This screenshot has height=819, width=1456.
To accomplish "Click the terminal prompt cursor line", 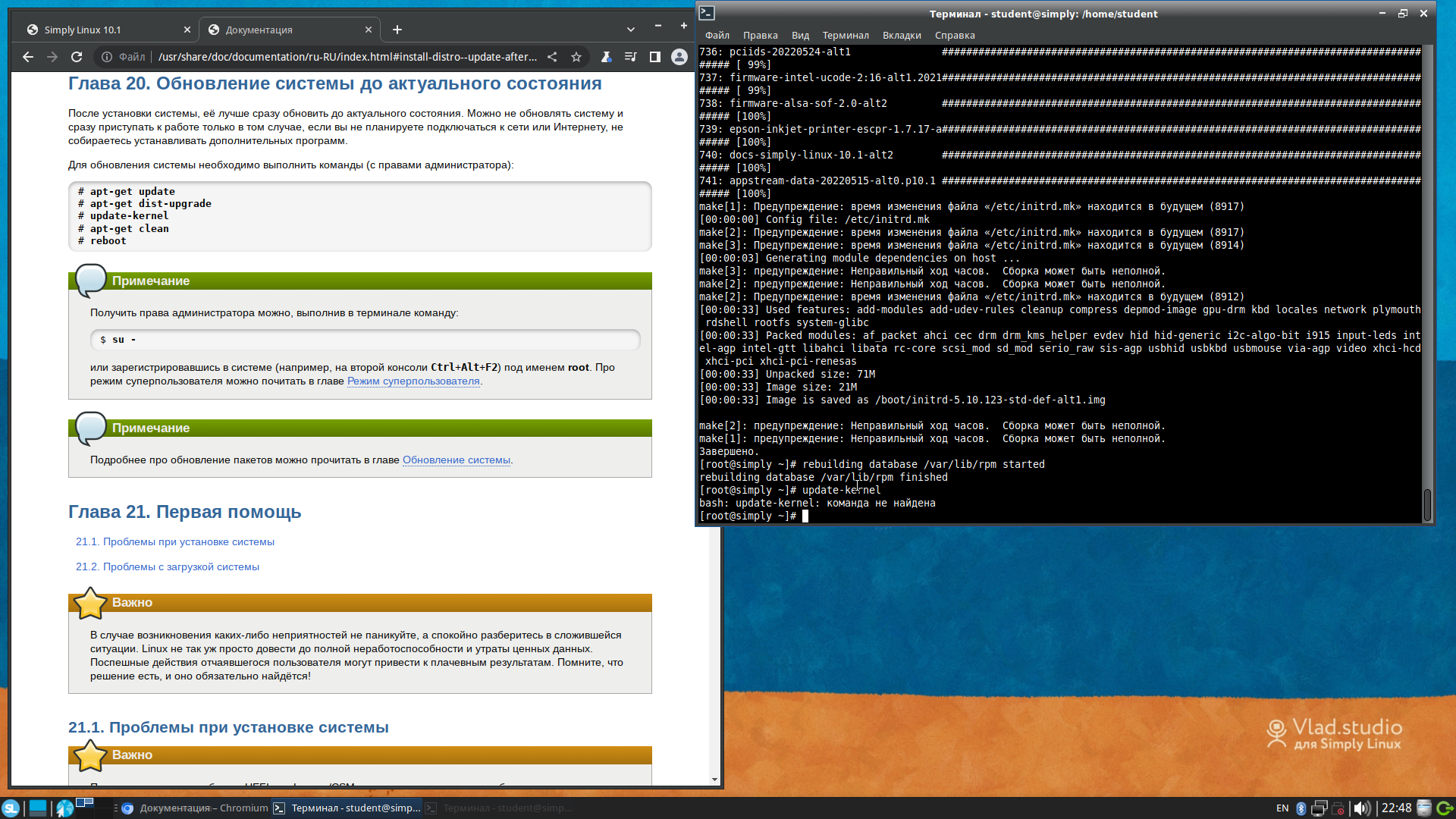I will tap(754, 516).
